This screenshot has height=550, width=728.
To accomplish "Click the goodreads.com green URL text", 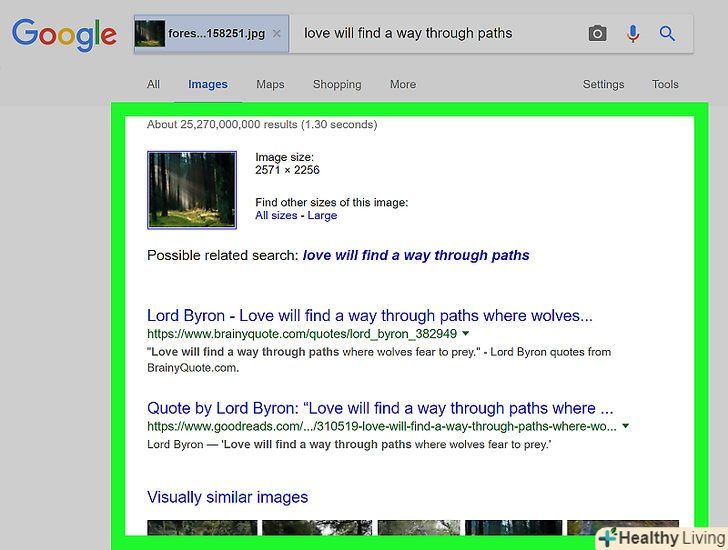I will coord(382,426).
